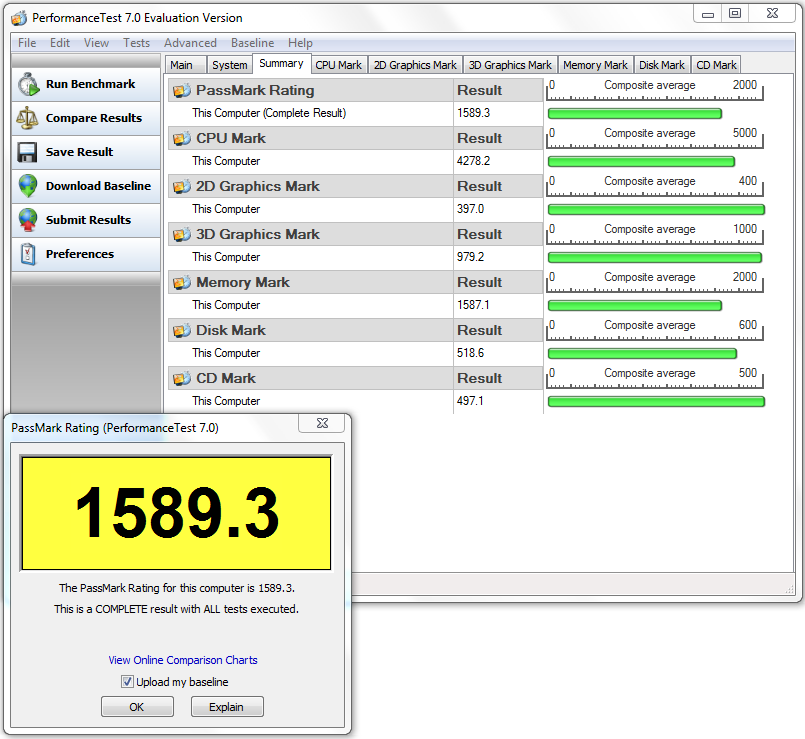Screen dimensions: 805x739
Task: Open the Tests menu
Action: 137,43
